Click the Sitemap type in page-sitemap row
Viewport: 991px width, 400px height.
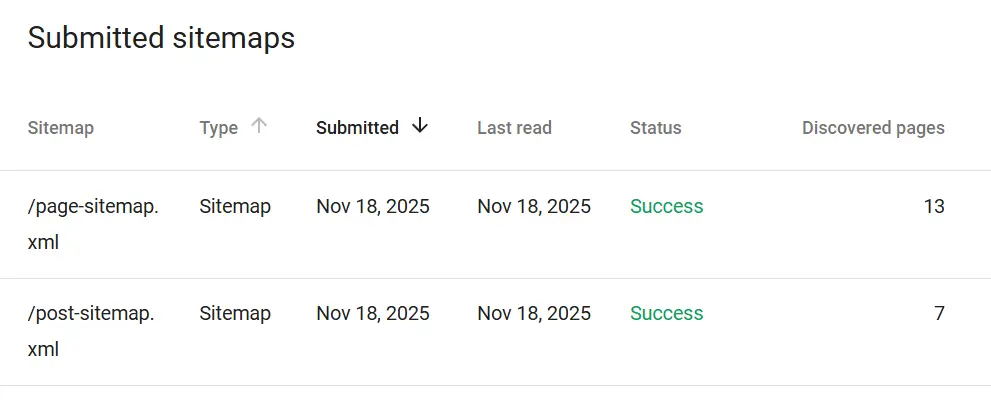[x=234, y=207]
